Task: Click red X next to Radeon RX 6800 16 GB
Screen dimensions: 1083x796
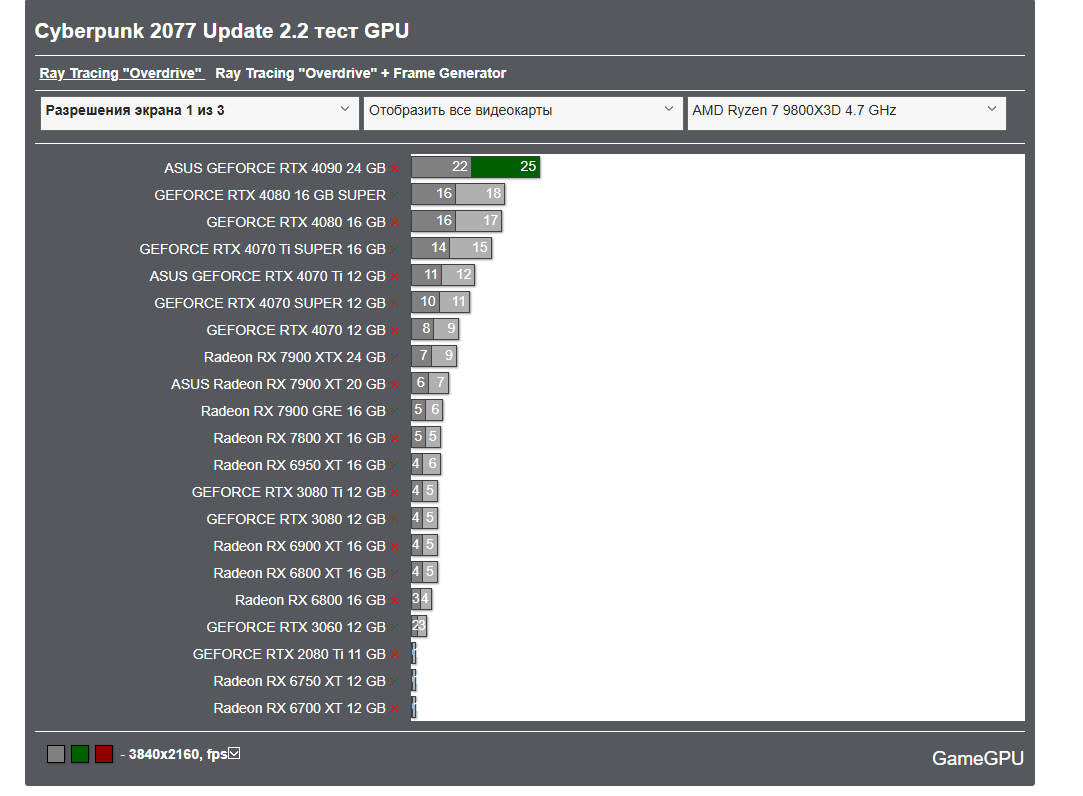Action: coord(394,600)
